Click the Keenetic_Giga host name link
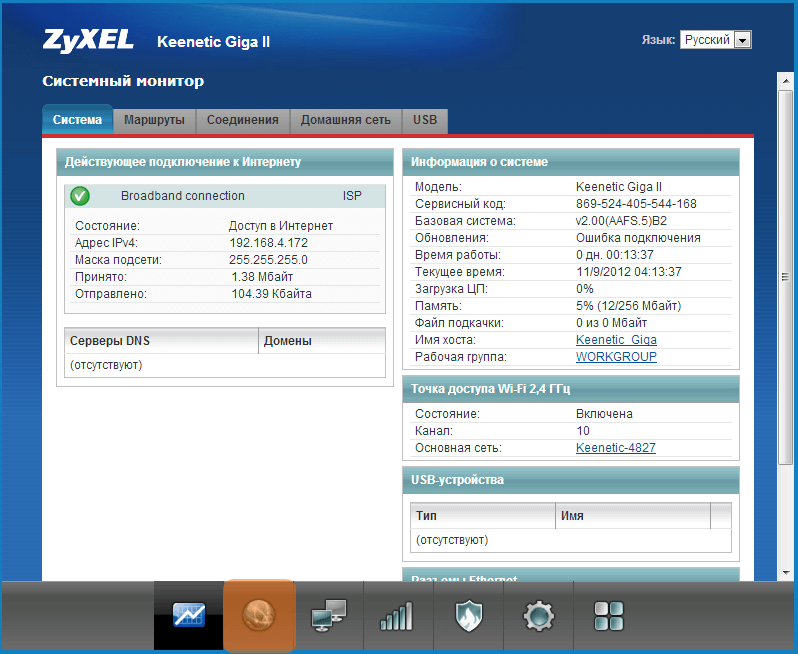The height and width of the screenshot is (654, 798). click(616, 340)
